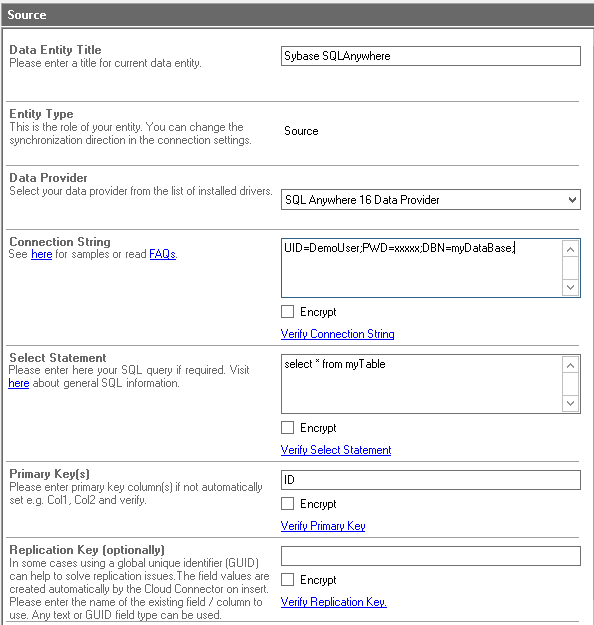This screenshot has height=625, width=594.
Task: Click the 'Connection String' heading label
Action: click(x=60, y=242)
